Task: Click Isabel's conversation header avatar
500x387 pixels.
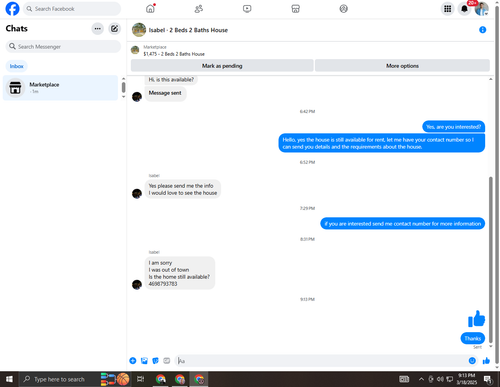Action: tap(139, 30)
